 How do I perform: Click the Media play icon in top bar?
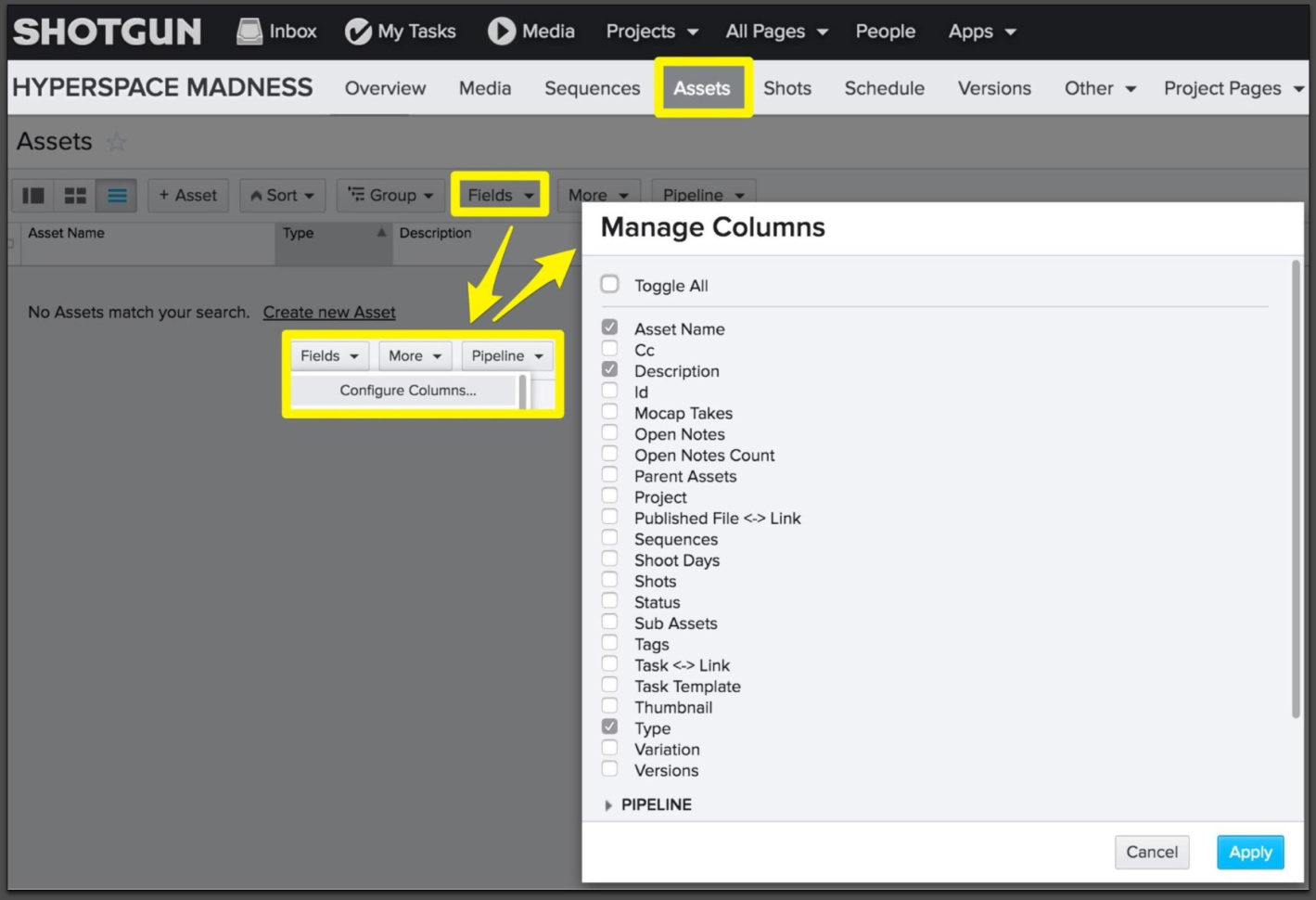501,31
